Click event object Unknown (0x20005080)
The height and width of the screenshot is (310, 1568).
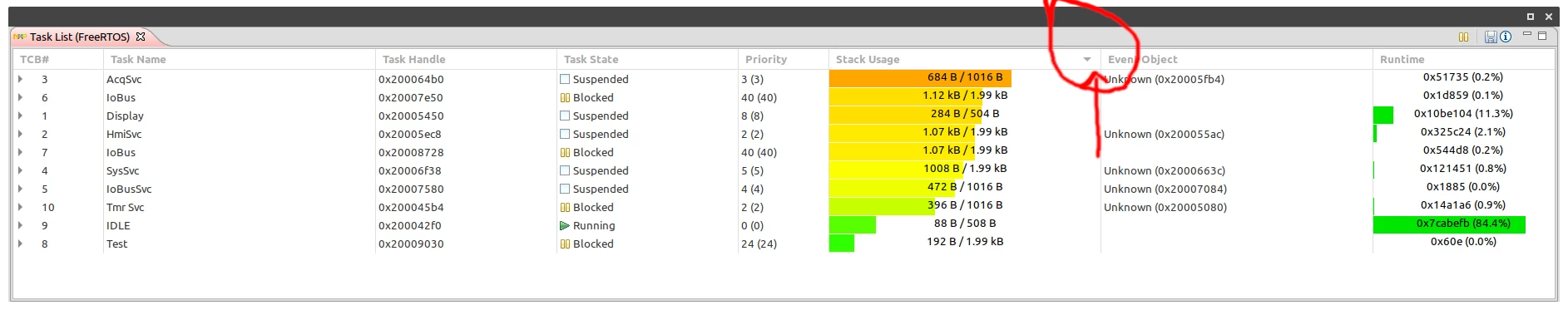coord(1165,207)
